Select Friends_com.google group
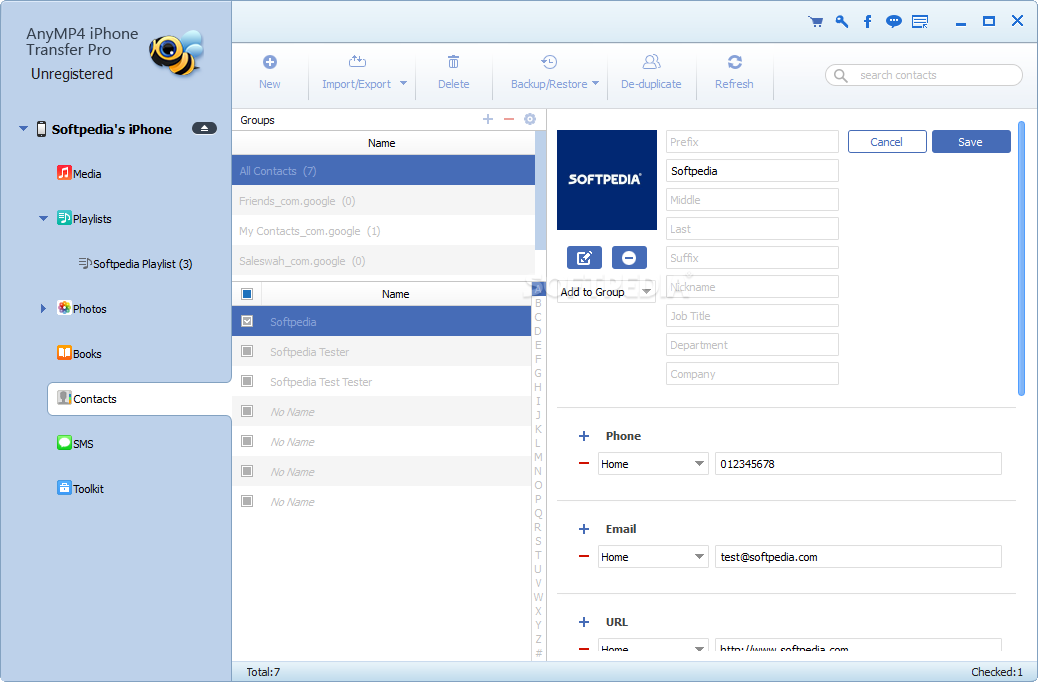The image size is (1038, 682). [x=383, y=201]
